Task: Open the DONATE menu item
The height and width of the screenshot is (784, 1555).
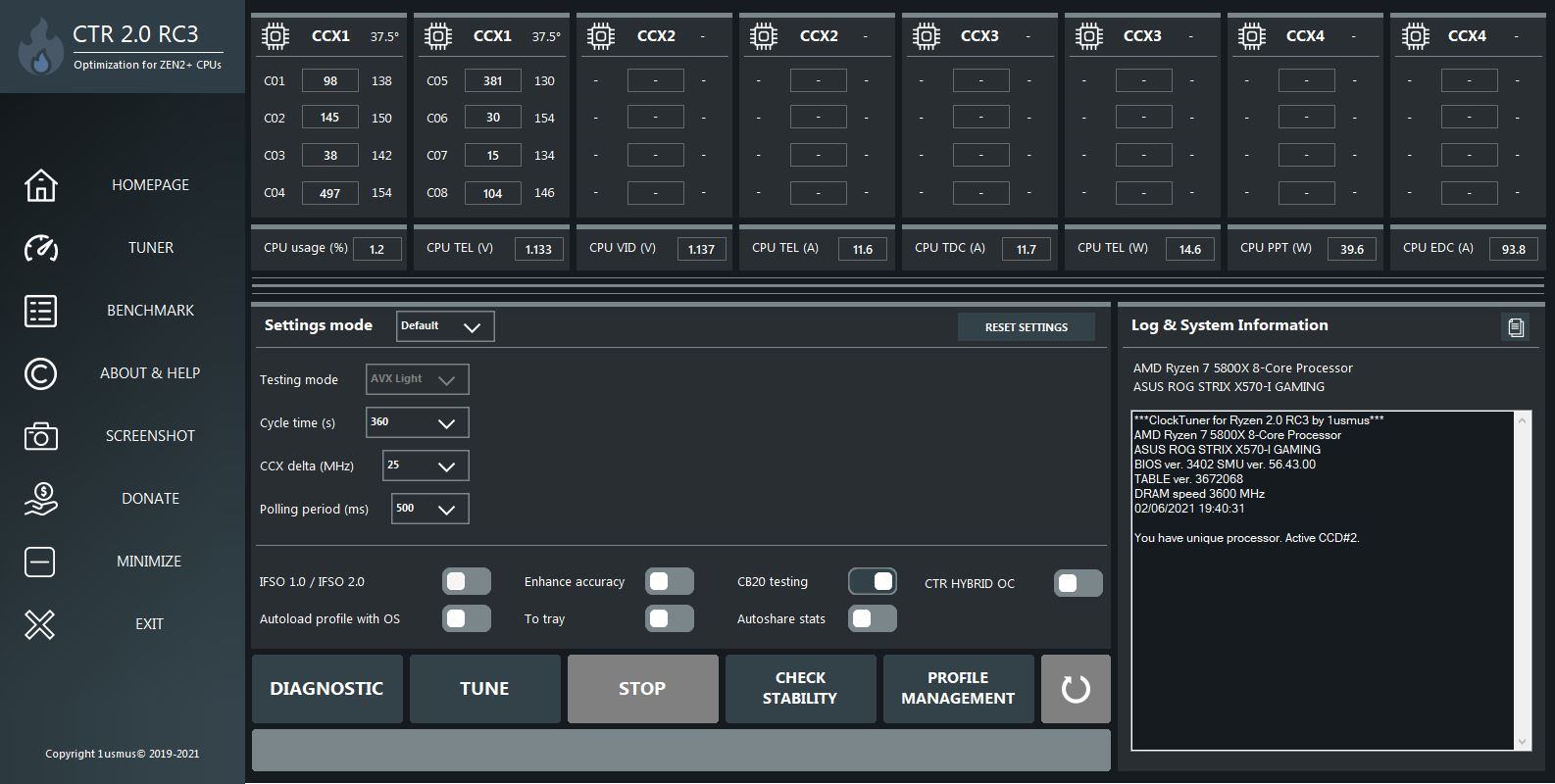Action: pos(150,499)
